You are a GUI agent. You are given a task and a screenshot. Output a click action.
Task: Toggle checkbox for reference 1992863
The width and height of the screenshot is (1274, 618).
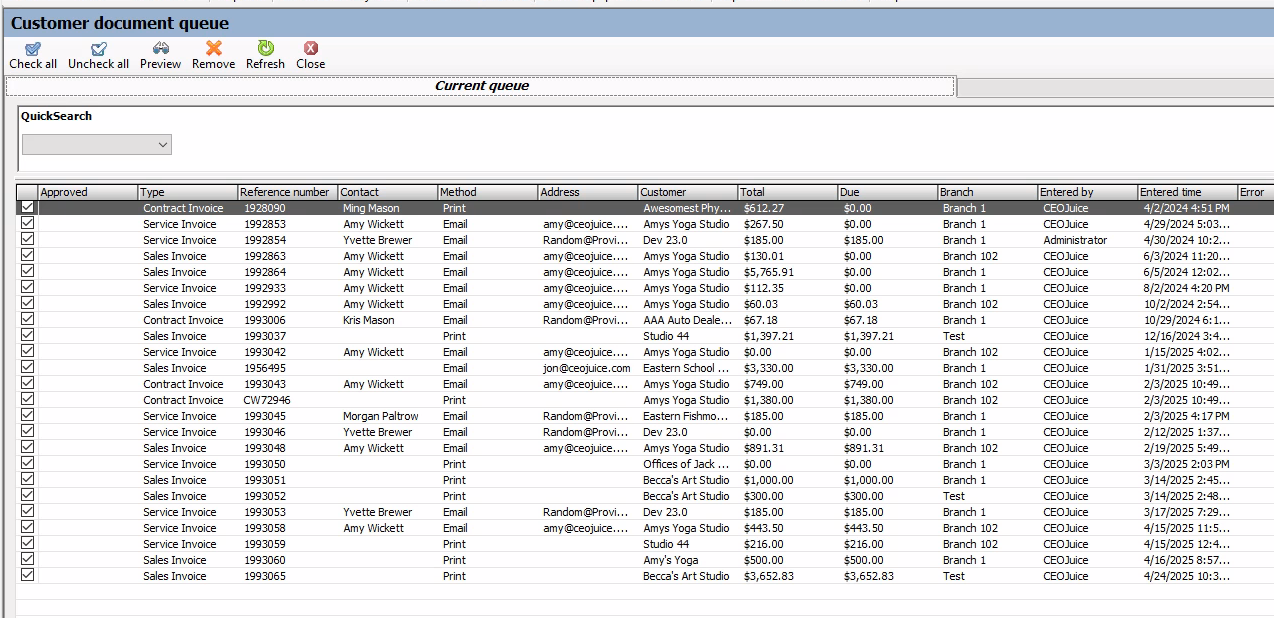pos(27,256)
